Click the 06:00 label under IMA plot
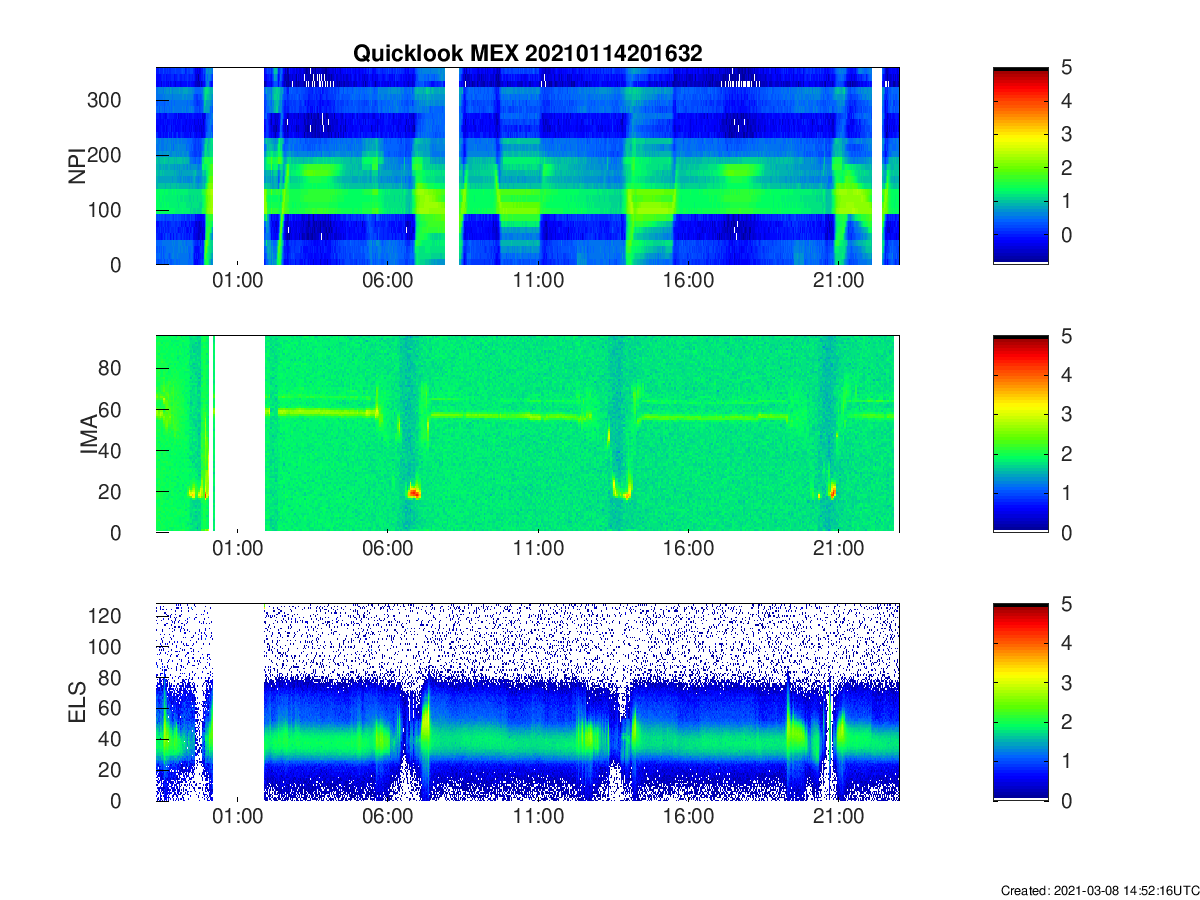This screenshot has width=1200, height=900. coord(388,549)
